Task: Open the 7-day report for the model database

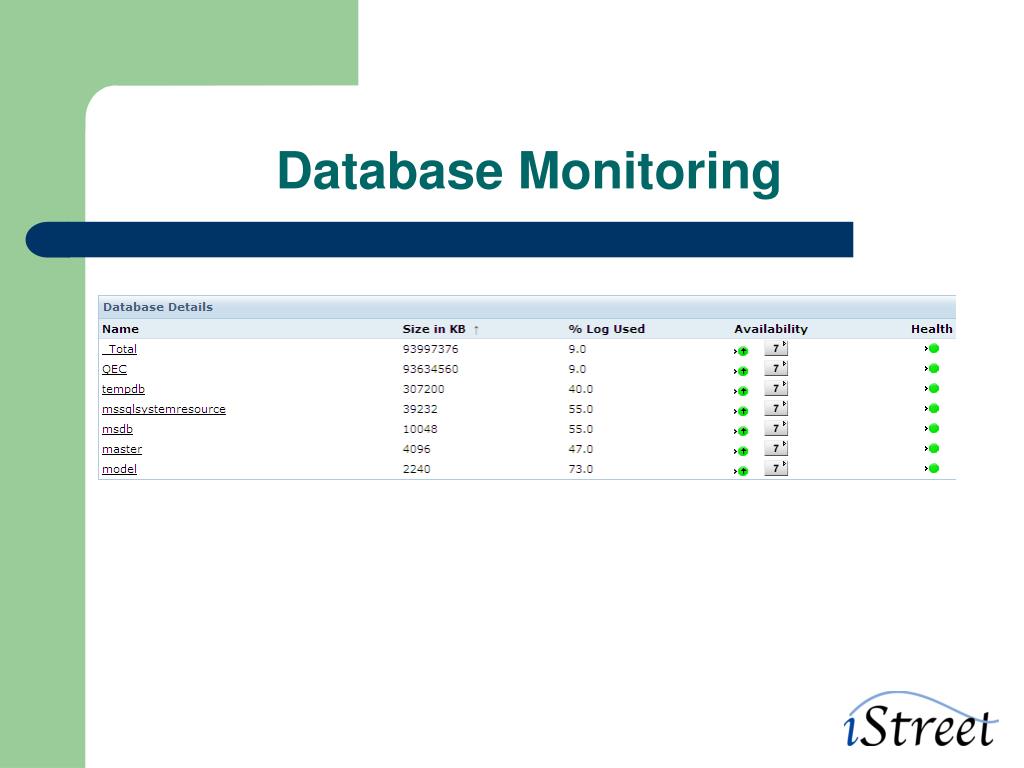Action: coord(776,468)
